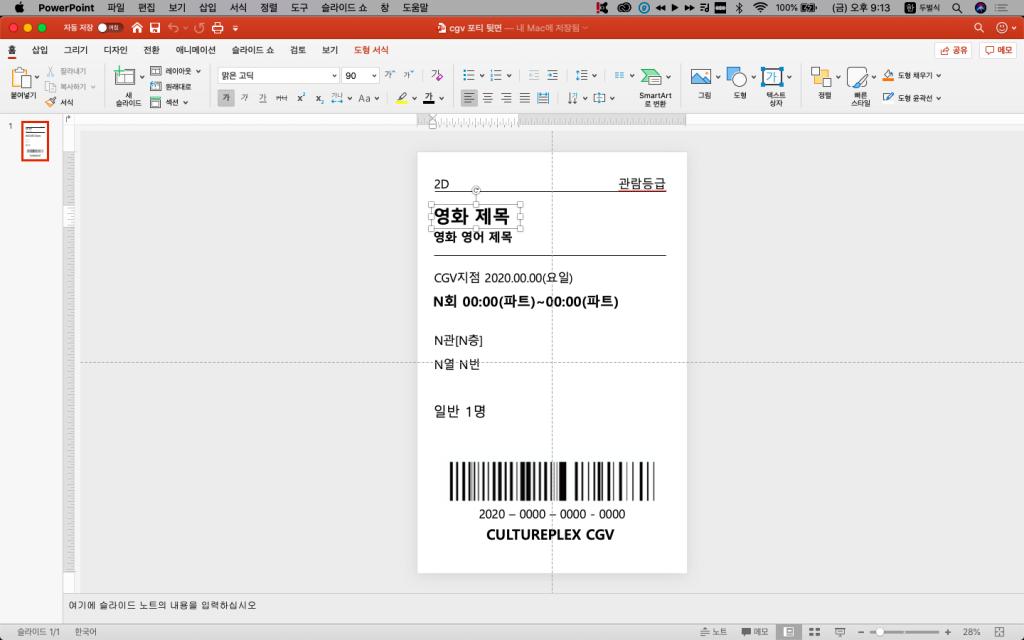Viewport: 1024px width, 640px height.
Task: Click the Comments (메모) button near Share
Action: (998, 50)
